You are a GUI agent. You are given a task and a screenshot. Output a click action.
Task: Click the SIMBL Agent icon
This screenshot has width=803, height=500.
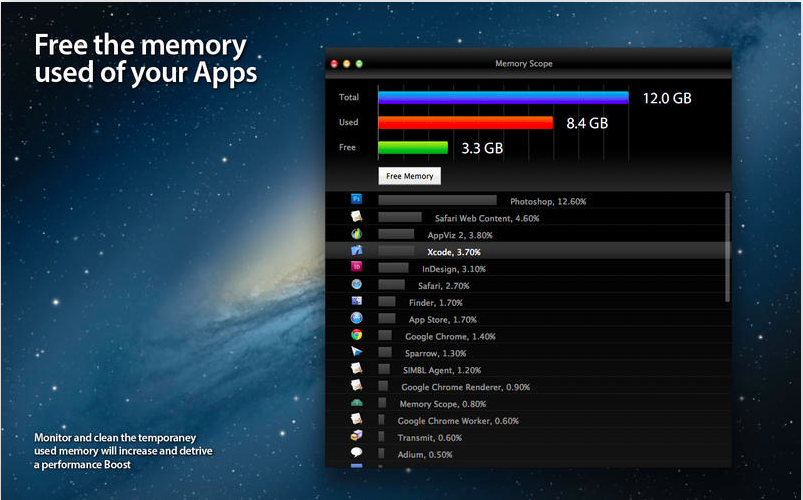coord(356,368)
